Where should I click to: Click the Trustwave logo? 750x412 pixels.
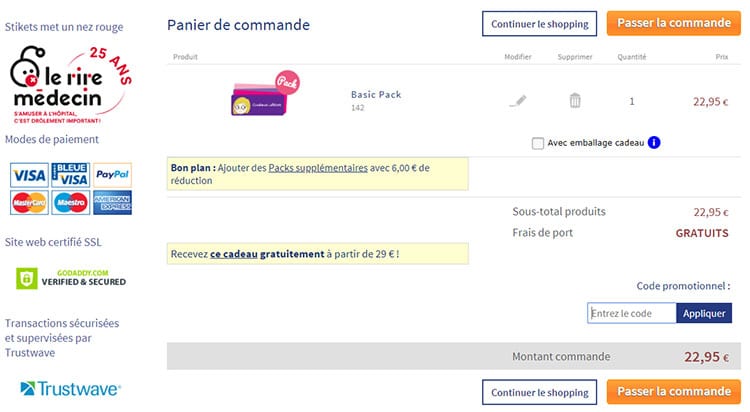click(x=70, y=388)
